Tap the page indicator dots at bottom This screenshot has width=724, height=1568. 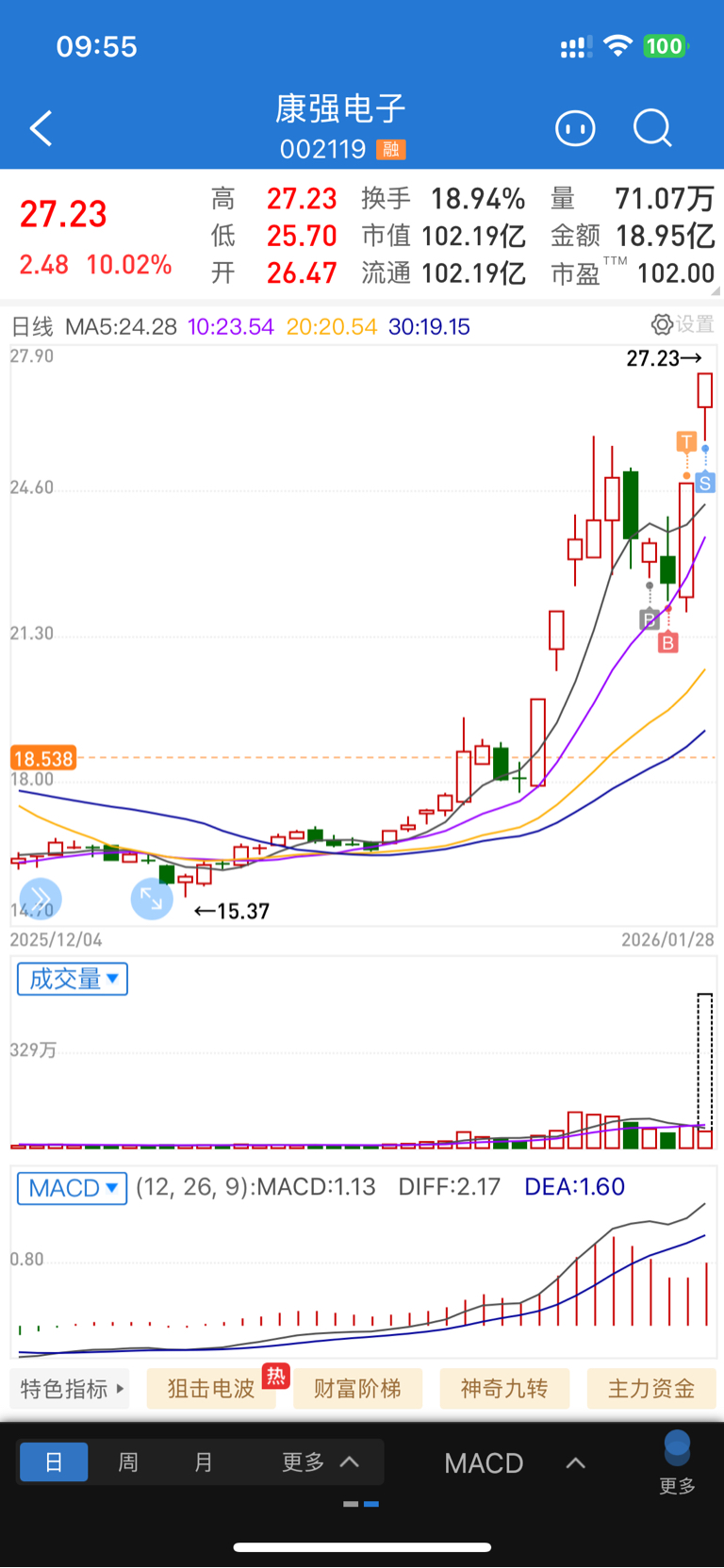(361, 1504)
